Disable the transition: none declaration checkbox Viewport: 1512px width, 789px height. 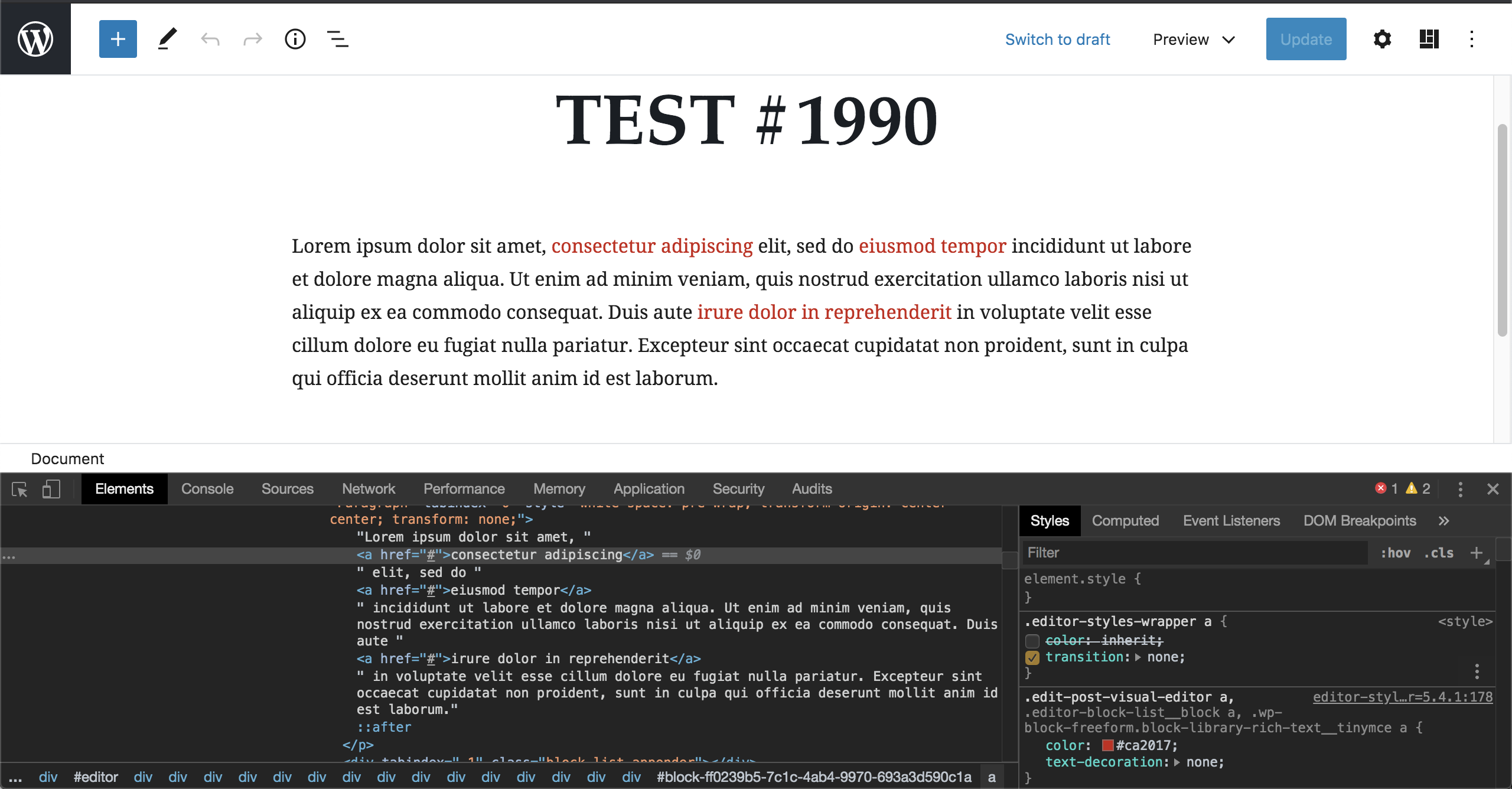click(1032, 657)
